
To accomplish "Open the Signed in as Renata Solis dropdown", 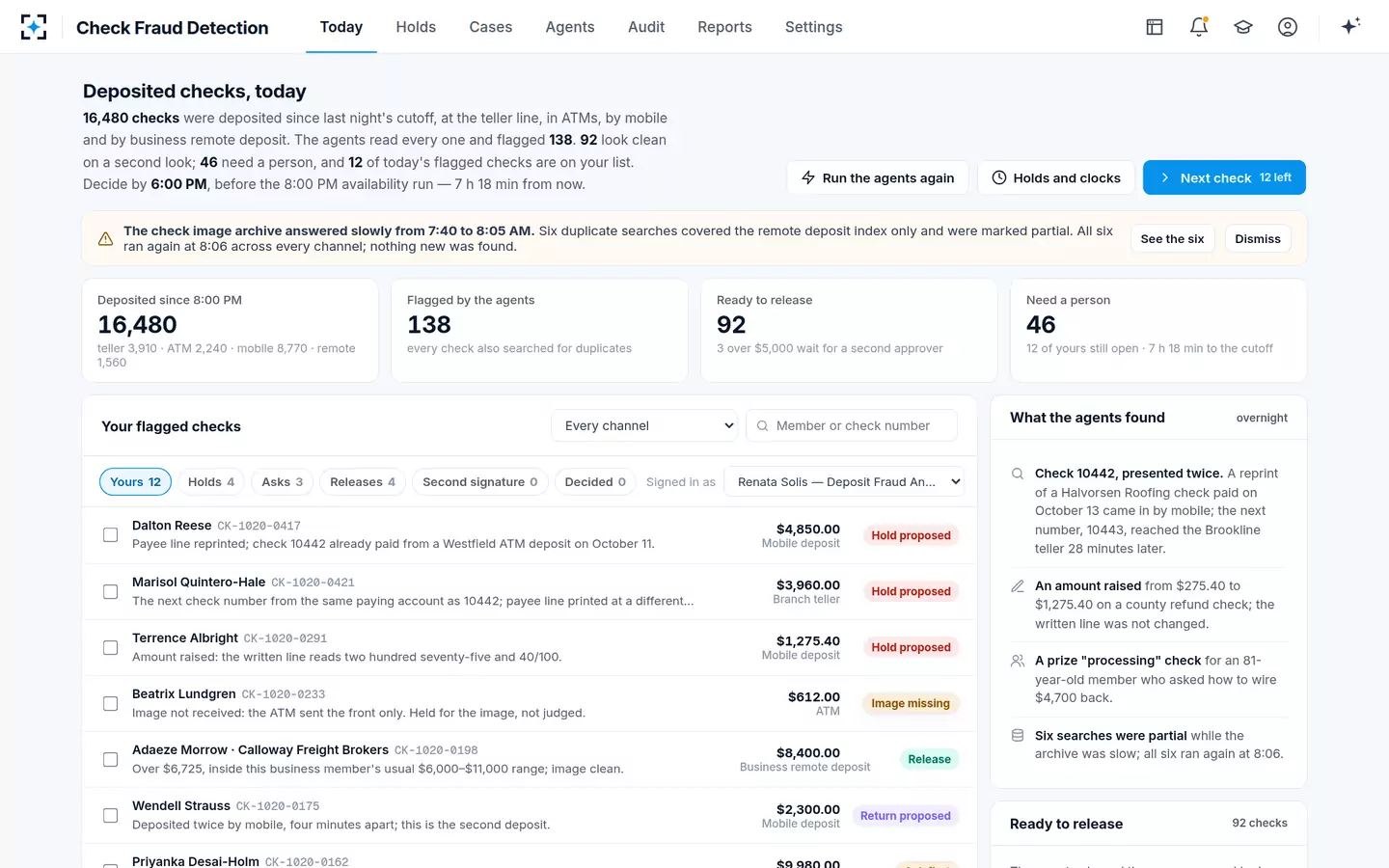I will click(845, 482).
